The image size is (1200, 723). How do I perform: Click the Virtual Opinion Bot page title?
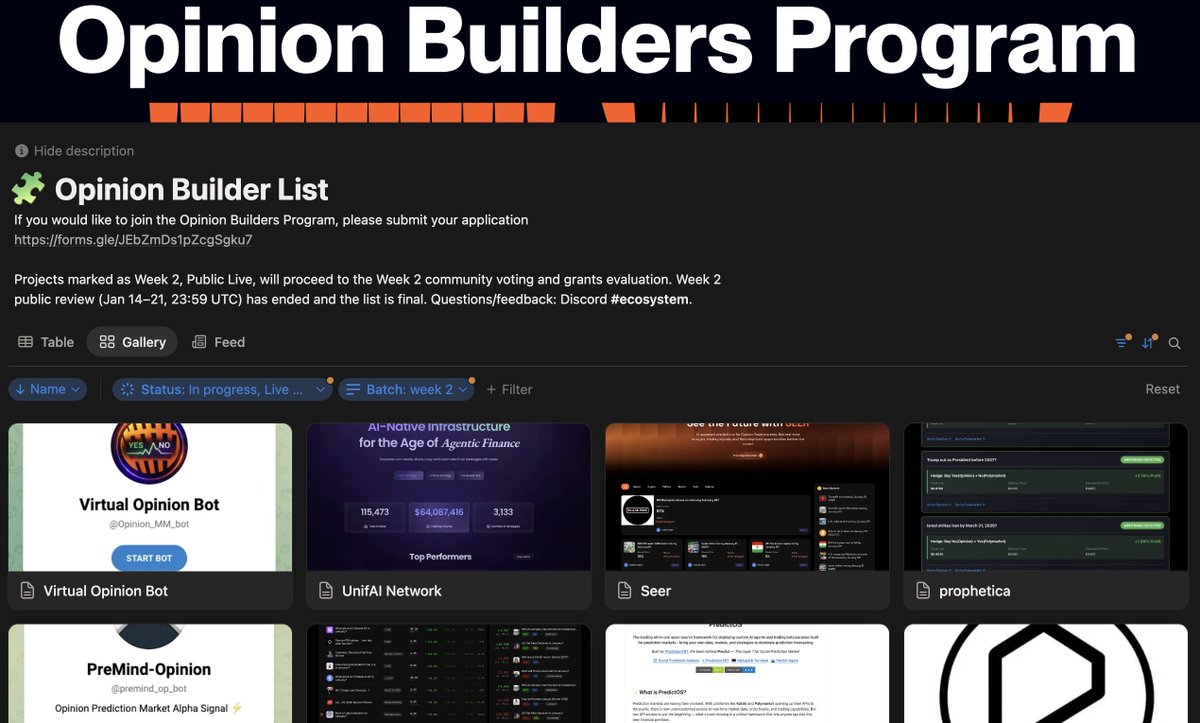click(106, 591)
